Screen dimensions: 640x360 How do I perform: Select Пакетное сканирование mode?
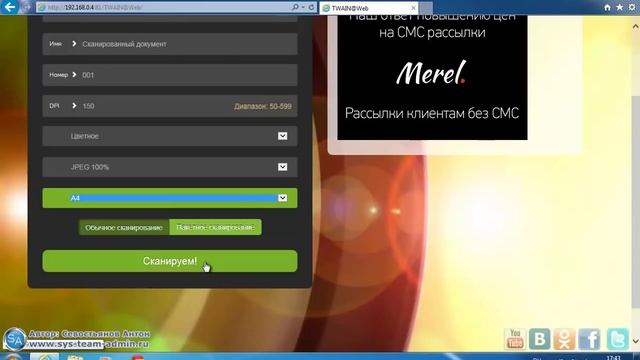(216, 227)
